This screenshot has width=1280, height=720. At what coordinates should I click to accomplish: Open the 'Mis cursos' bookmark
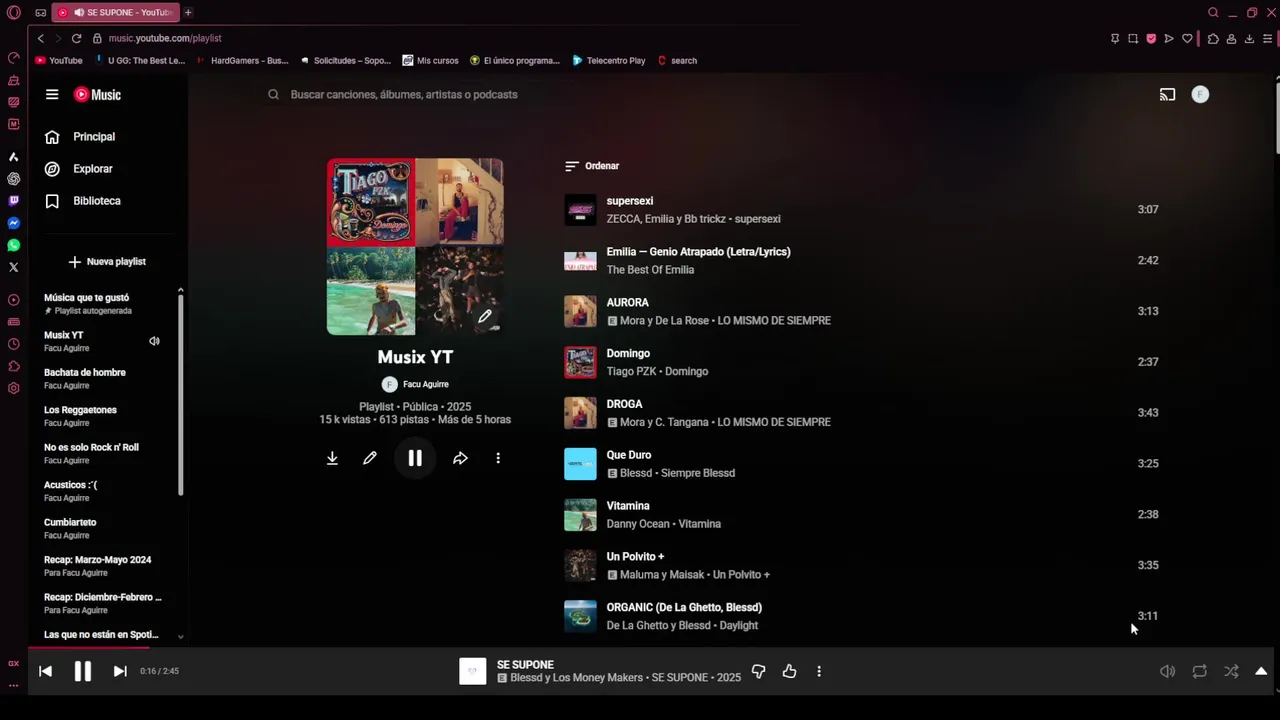tap(430, 61)
